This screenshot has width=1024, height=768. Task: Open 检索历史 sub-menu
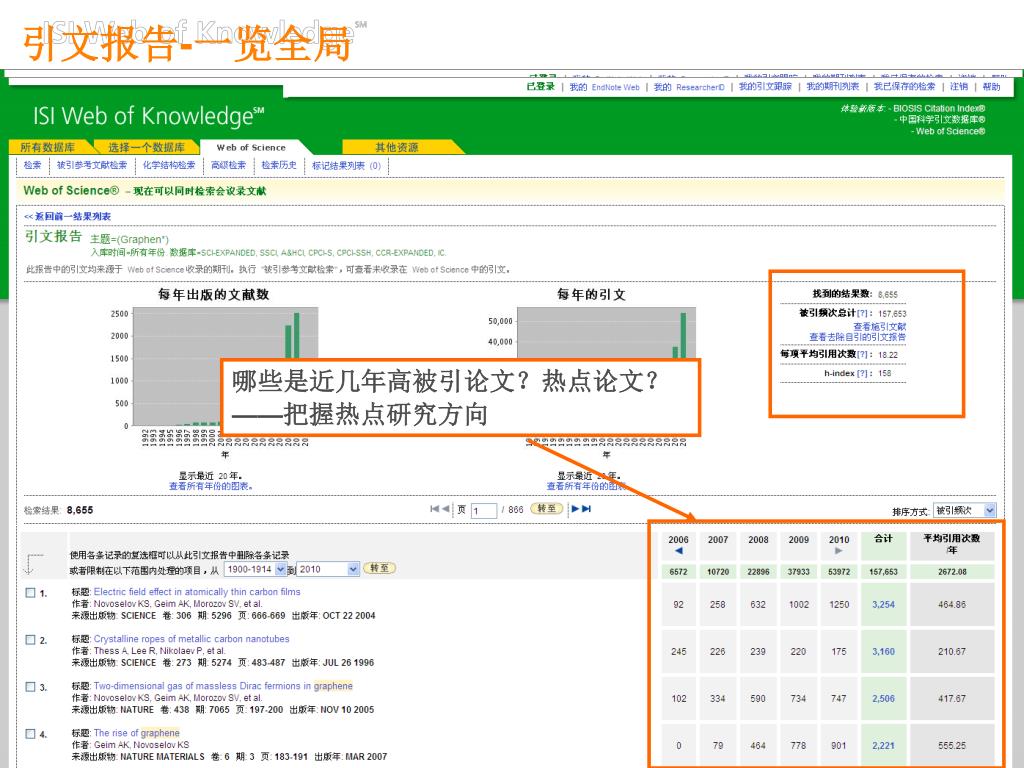click(x=279, y=165)
